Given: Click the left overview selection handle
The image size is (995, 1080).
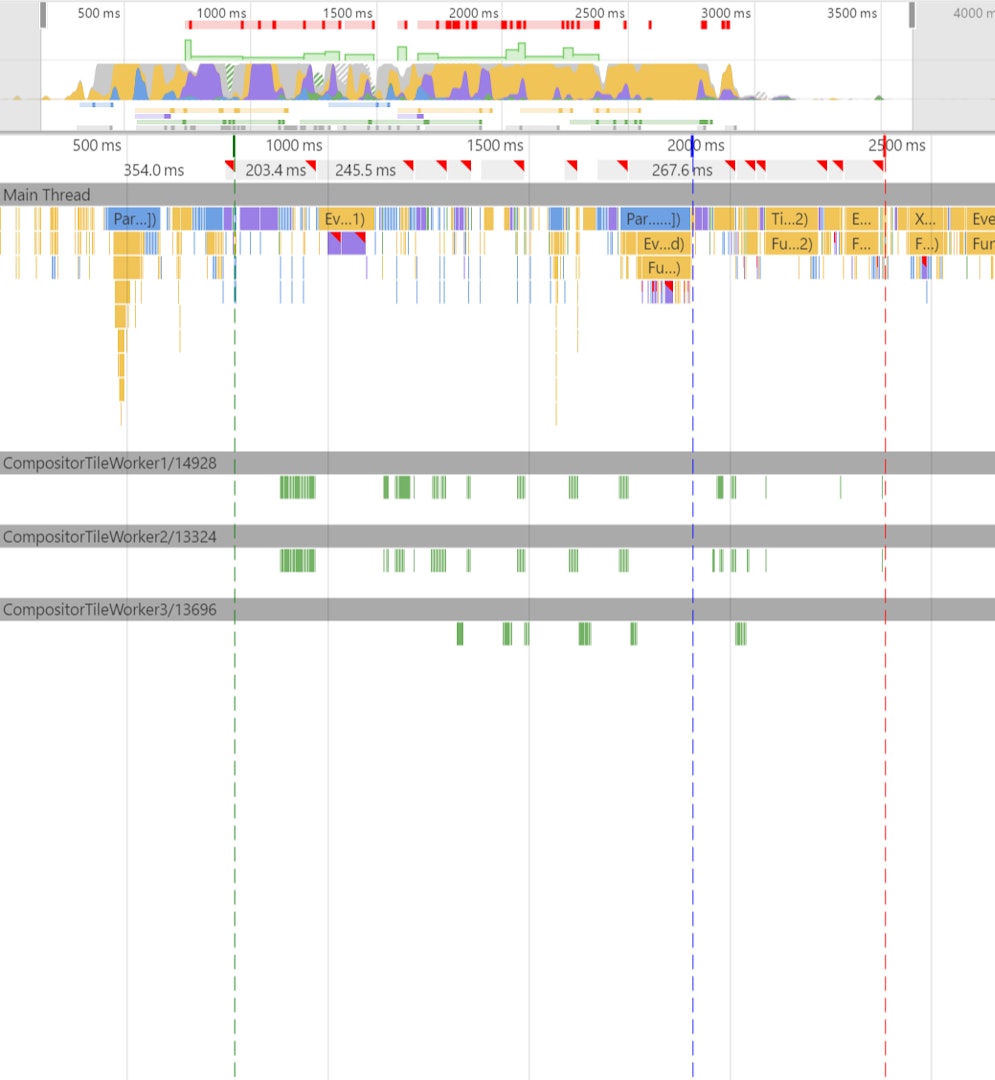Looking at the screenshot, I should coord(43,15).
